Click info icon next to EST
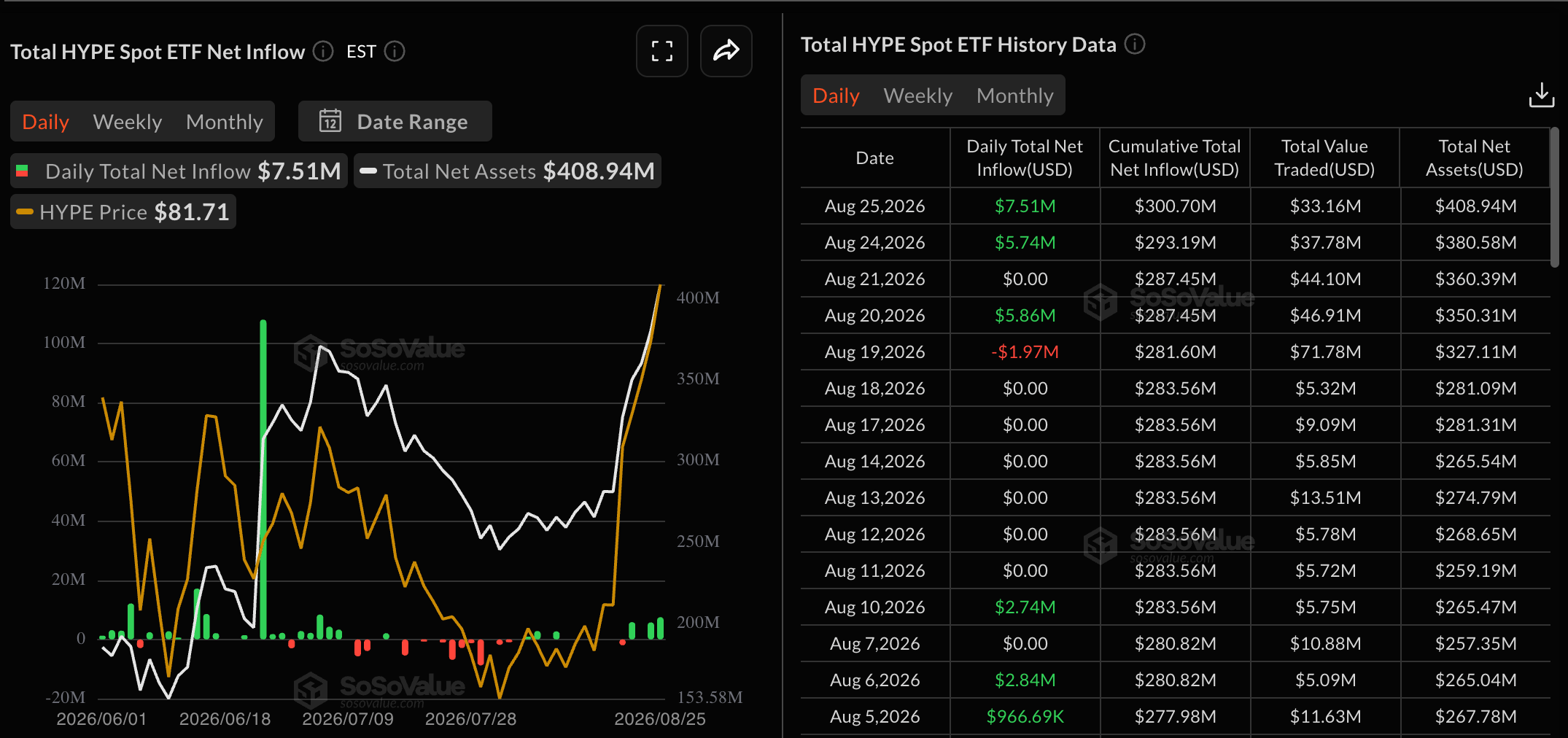The width and height of the screenshot is (1568, 738). [395, 52]
